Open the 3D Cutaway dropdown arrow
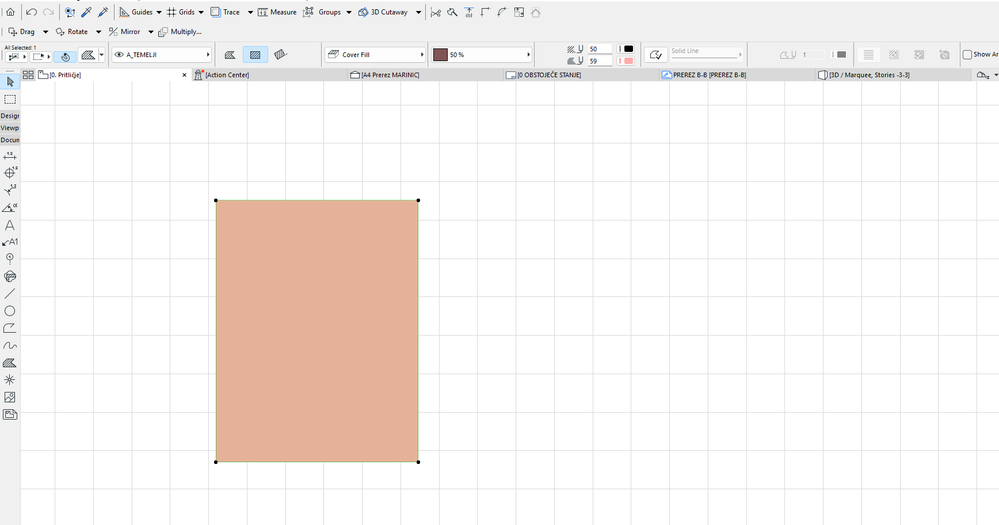 [419, 12]
